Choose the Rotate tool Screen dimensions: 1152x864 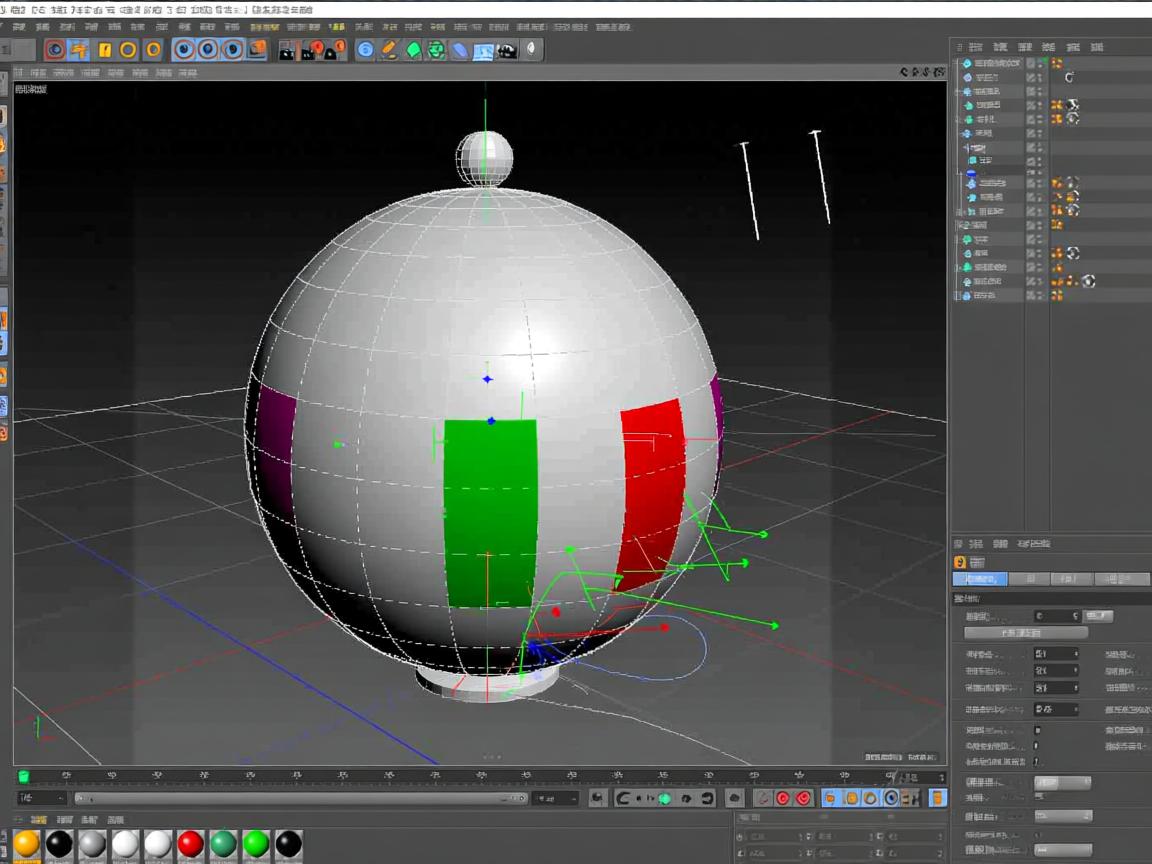(x=128, y=50)
